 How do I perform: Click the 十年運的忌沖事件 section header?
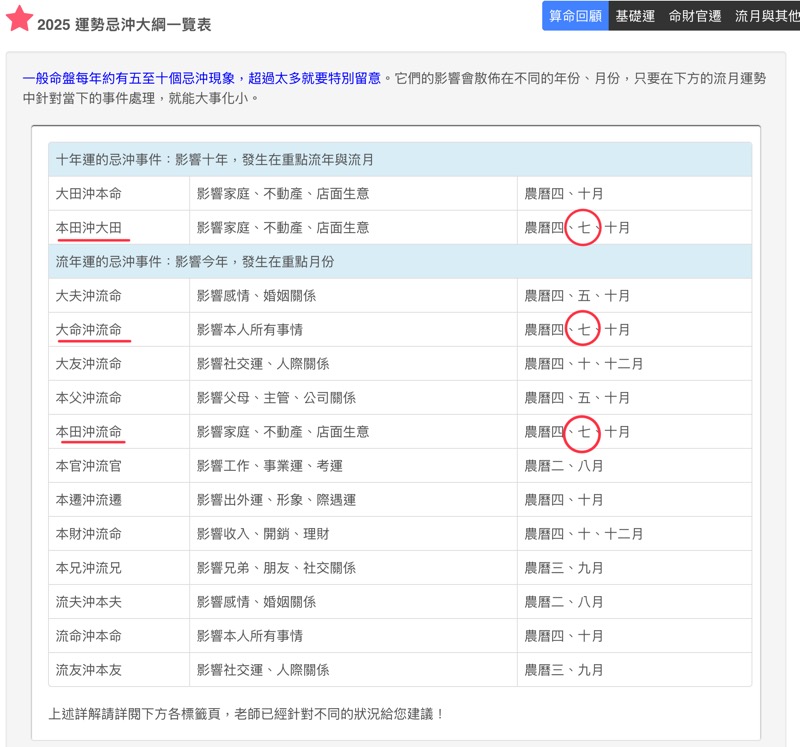coord(215,159)
